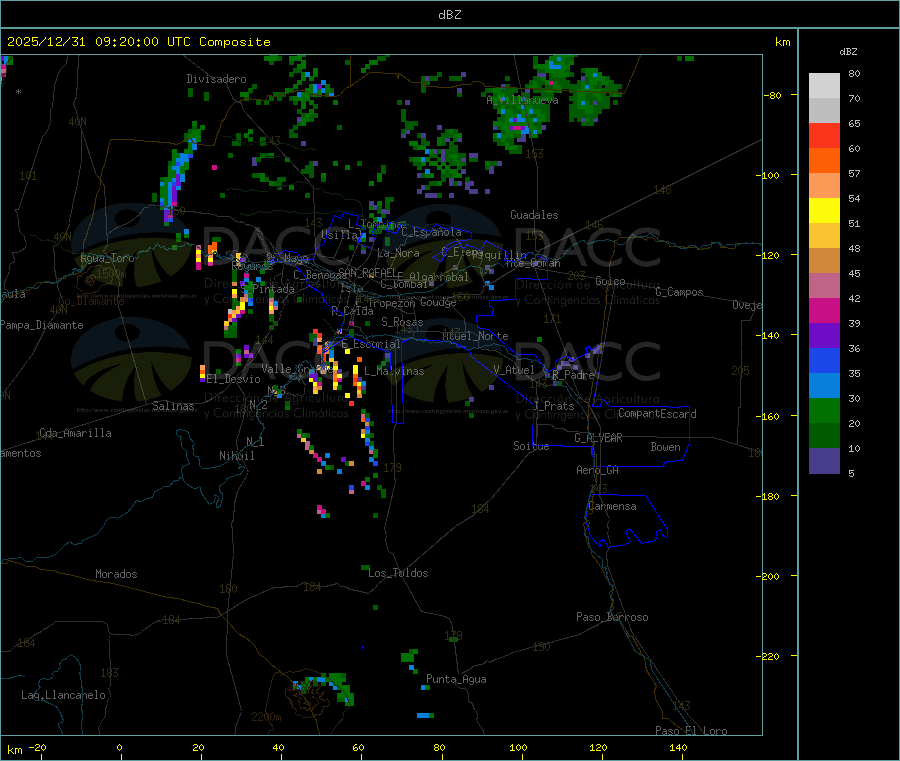Click the -80 km vertical axis tick
This screenshot has width=900, height=761.
(773, 95)
